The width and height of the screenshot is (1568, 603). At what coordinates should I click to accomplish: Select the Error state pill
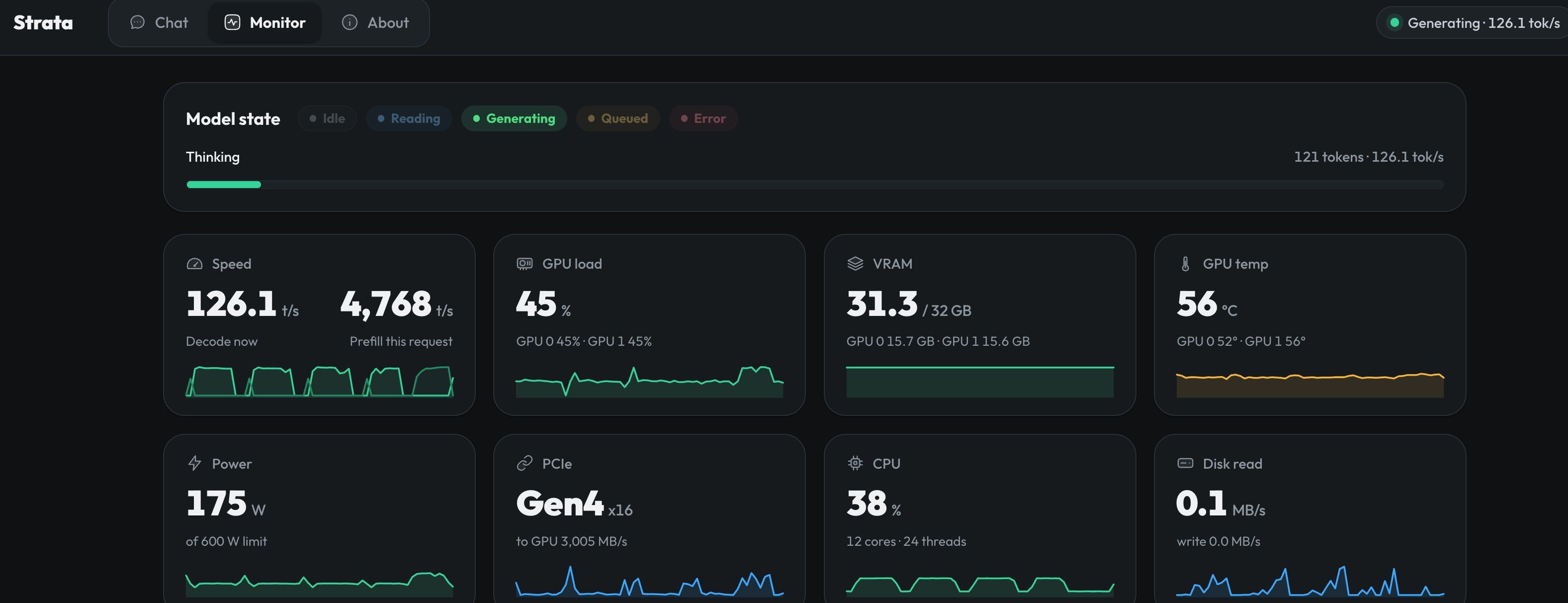(703, 118)
